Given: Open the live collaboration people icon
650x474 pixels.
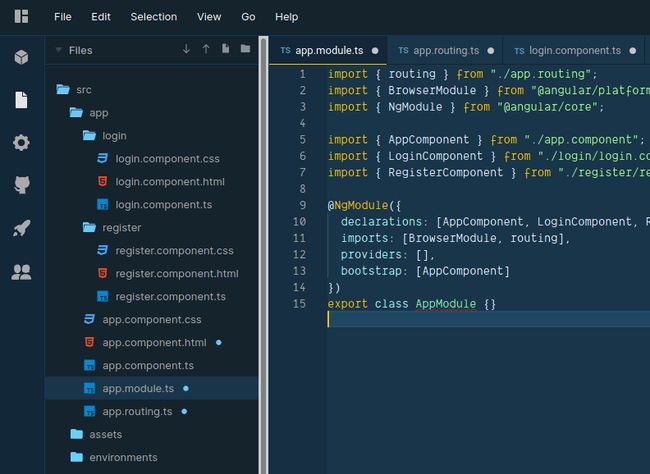Looking at the screenshot, I should [x=21, y=271].
